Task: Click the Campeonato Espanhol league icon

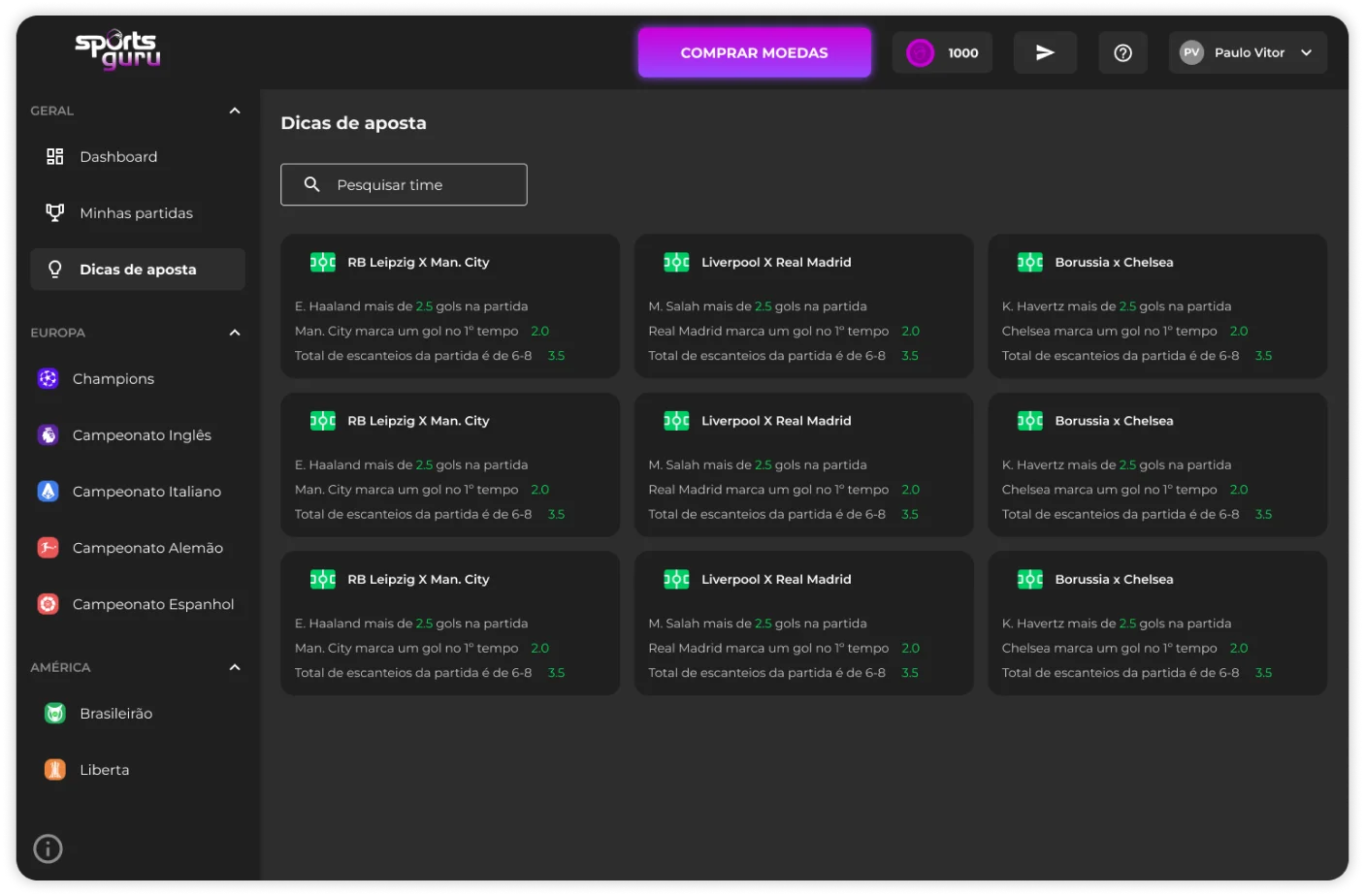Action: (48, 603)
